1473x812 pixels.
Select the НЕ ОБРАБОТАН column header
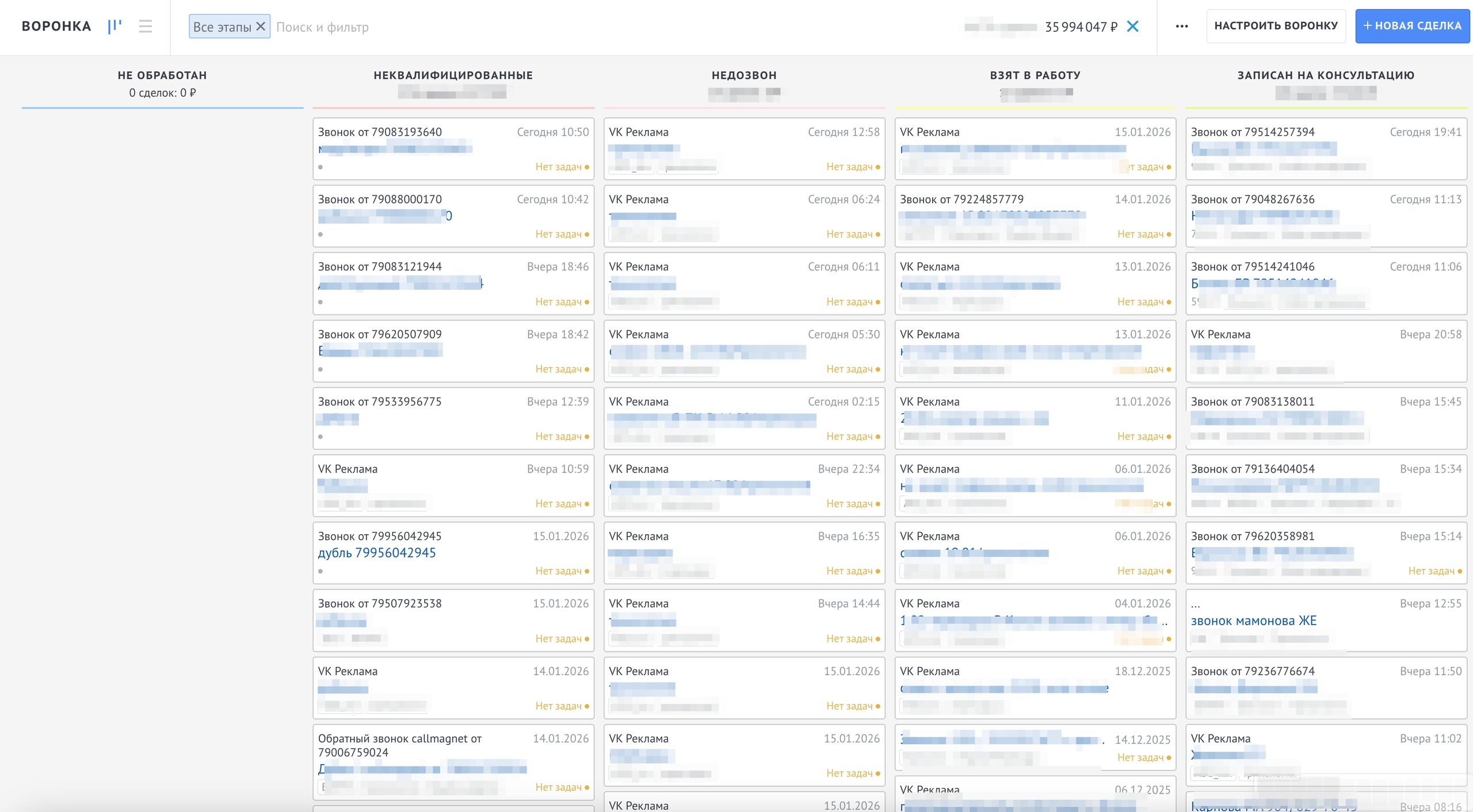pyautogui.click(x=162, y=75)
